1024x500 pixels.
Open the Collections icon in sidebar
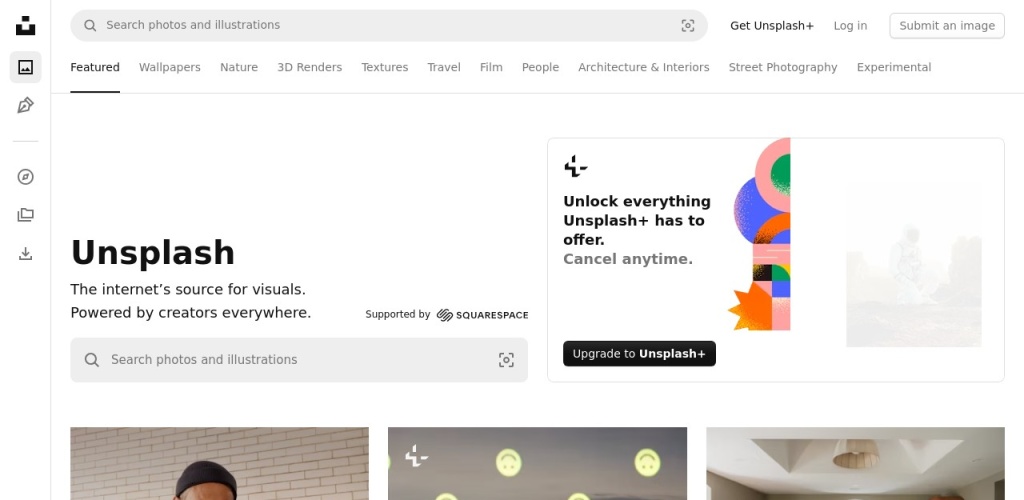tap(25, 215)
